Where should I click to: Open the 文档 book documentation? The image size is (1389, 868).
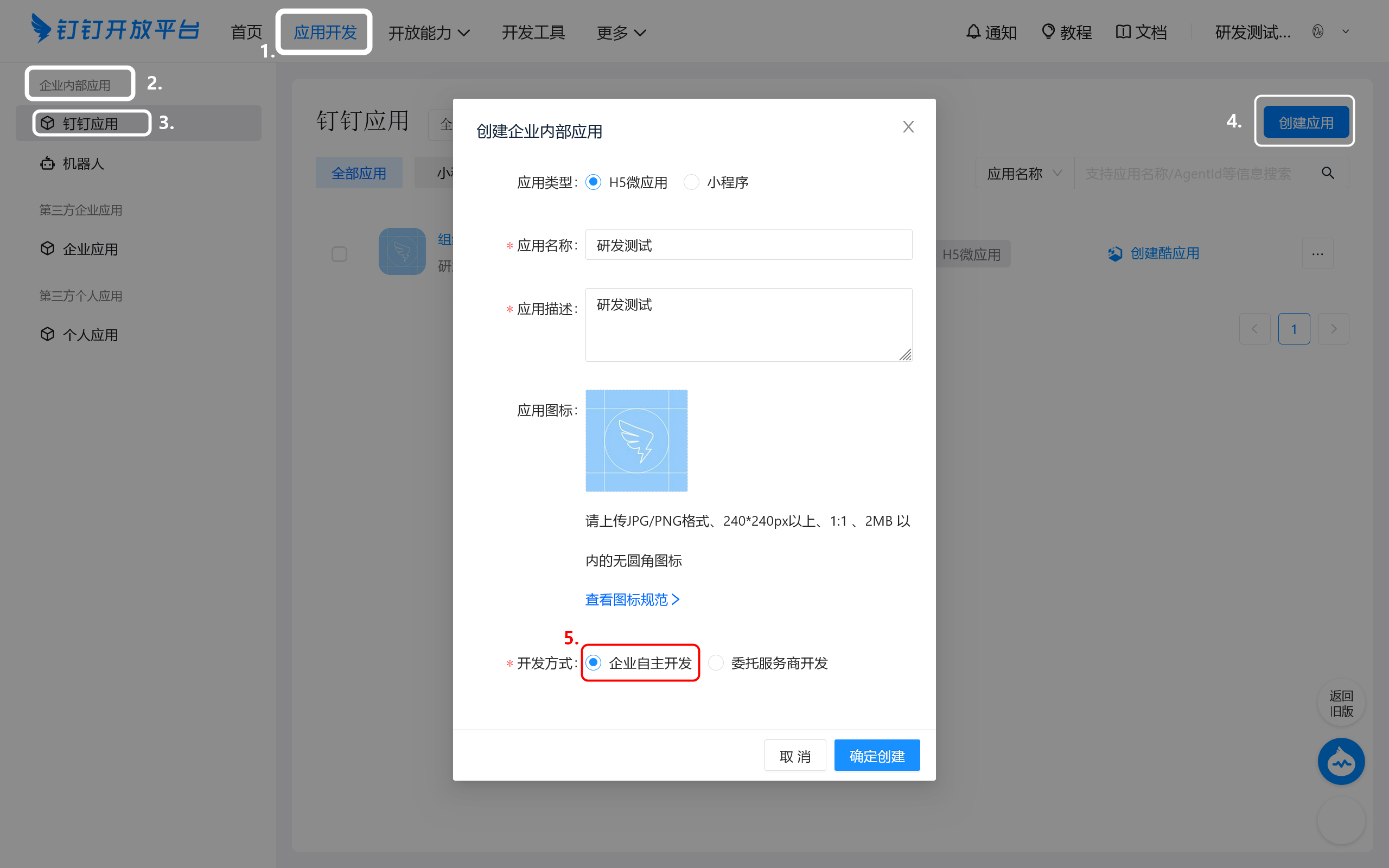[1141, 32]
